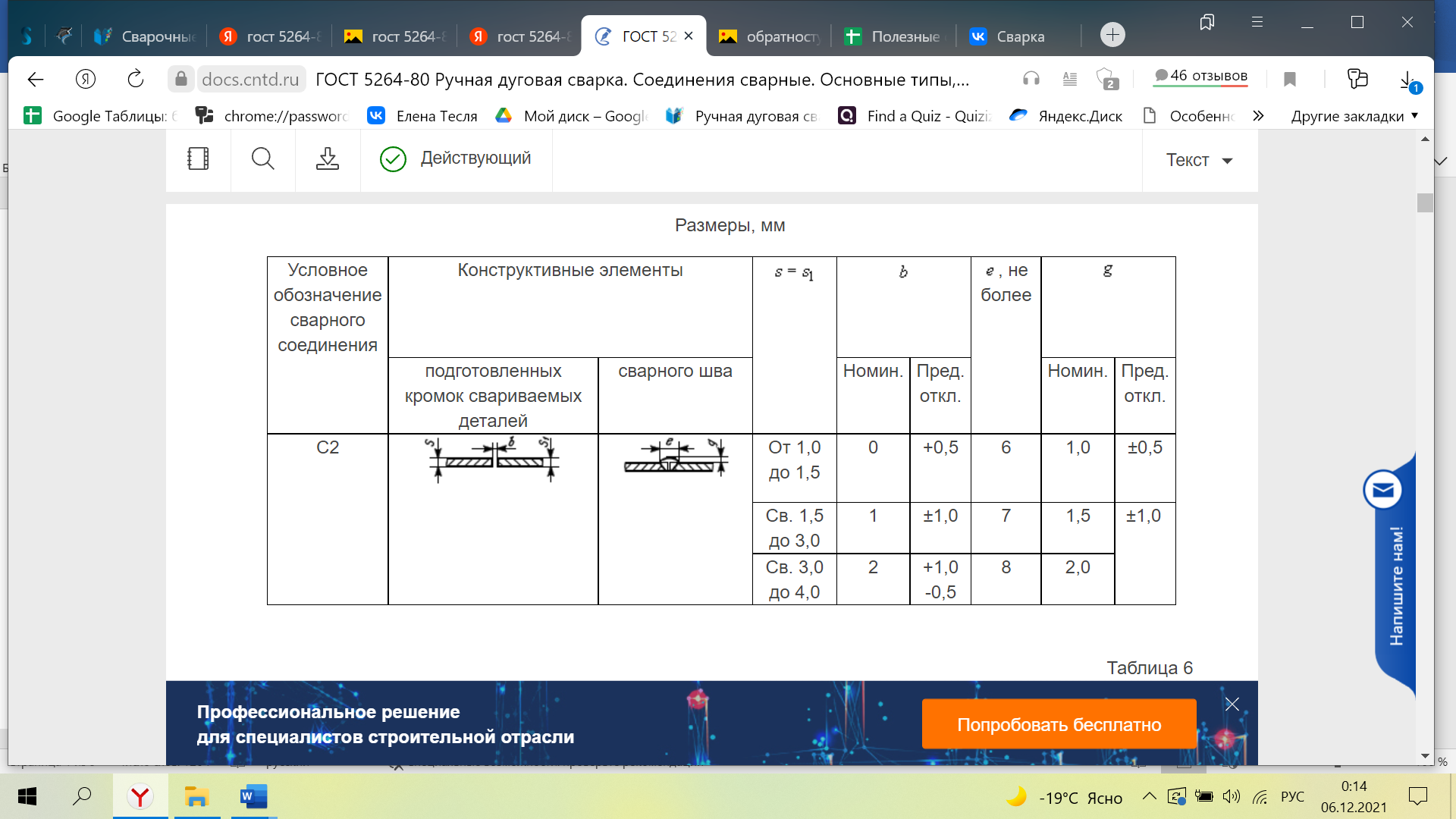Start read-aloud with the headphones icon
The width and height of the screenshot is (1456, 819).
coord(1031,78)
